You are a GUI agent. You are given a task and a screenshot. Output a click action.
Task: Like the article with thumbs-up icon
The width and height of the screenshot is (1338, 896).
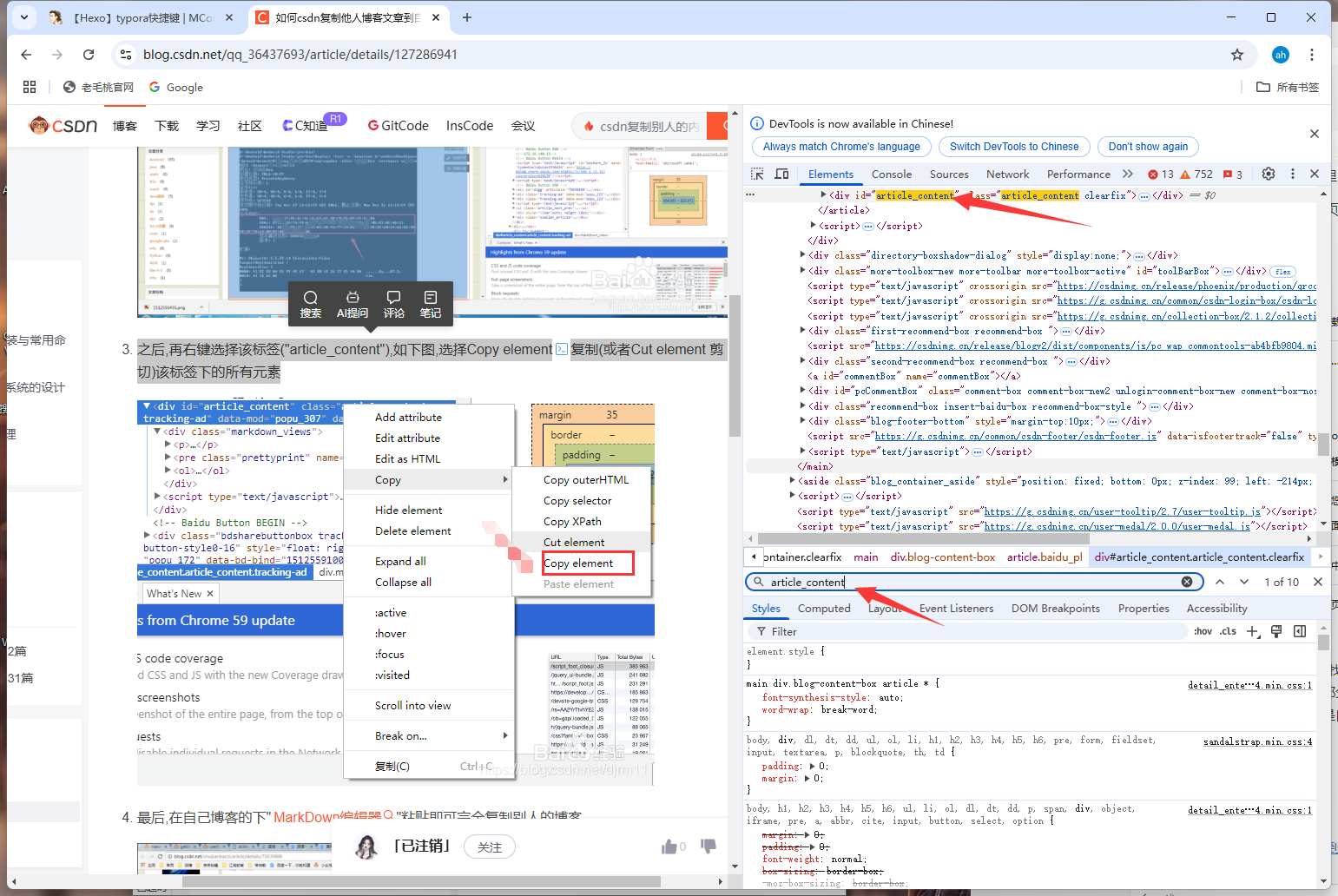669,847
